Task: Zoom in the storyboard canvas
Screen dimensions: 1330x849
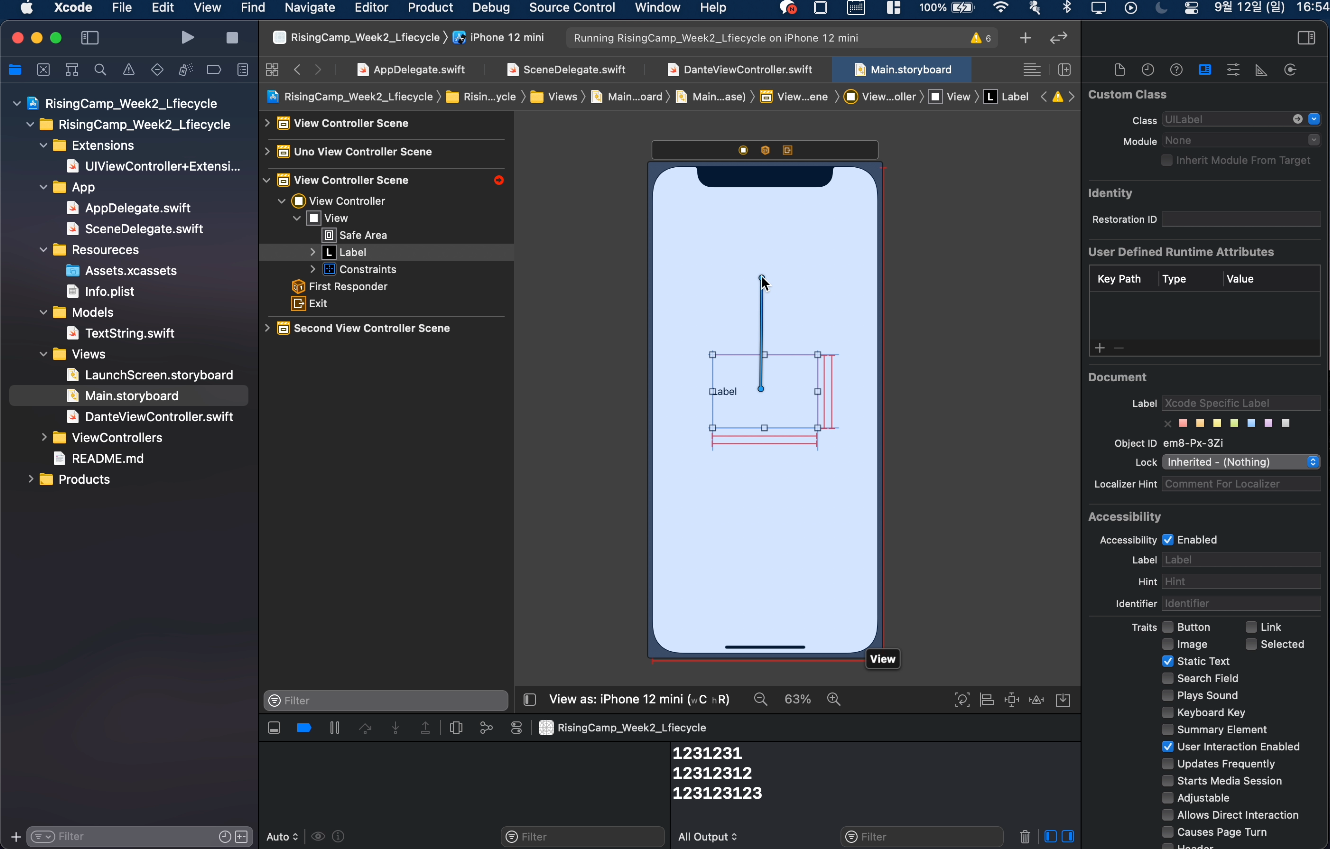Action: (834, 700)
